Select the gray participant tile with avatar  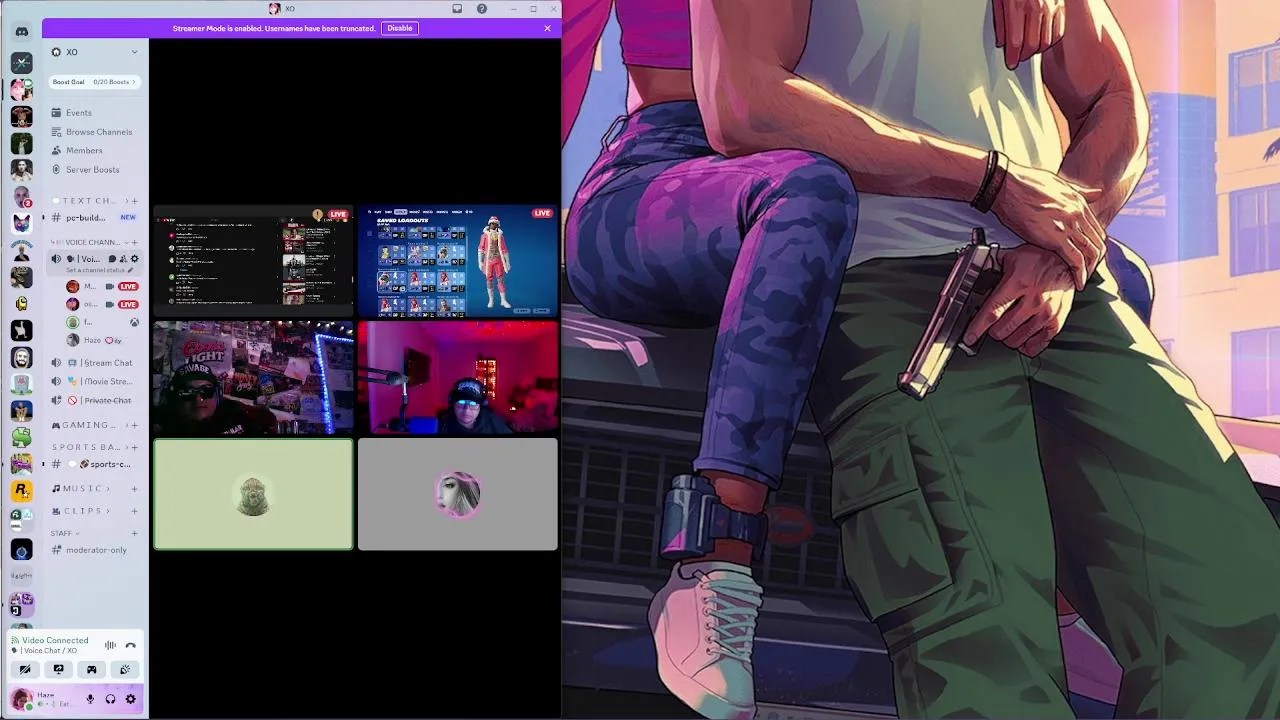point(458,494)
